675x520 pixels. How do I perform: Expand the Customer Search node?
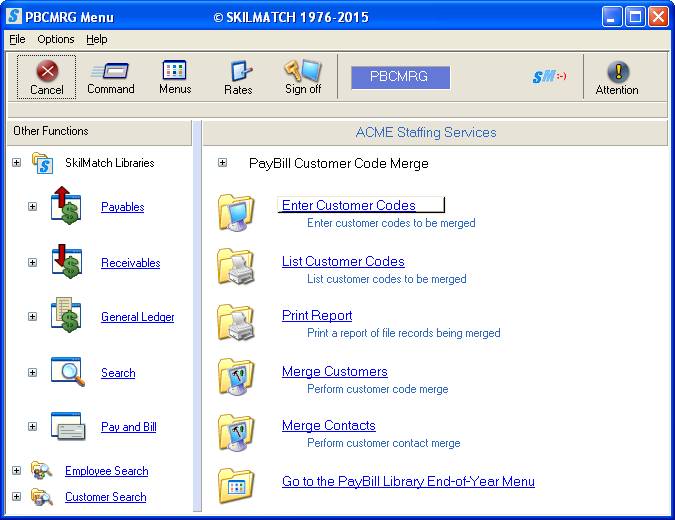coord(16,497)
